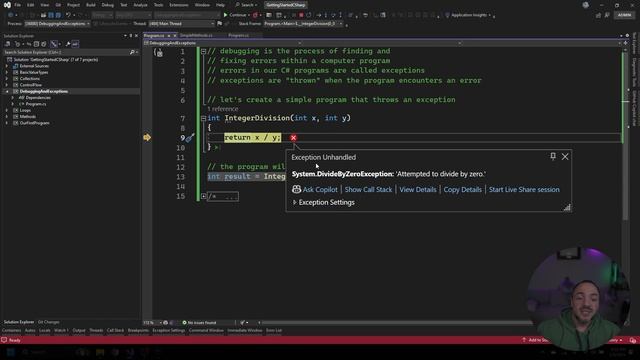Viewport: 640px width, 360px height.
Task: Click the No issues found status indicator
Action: click(199, 322)
